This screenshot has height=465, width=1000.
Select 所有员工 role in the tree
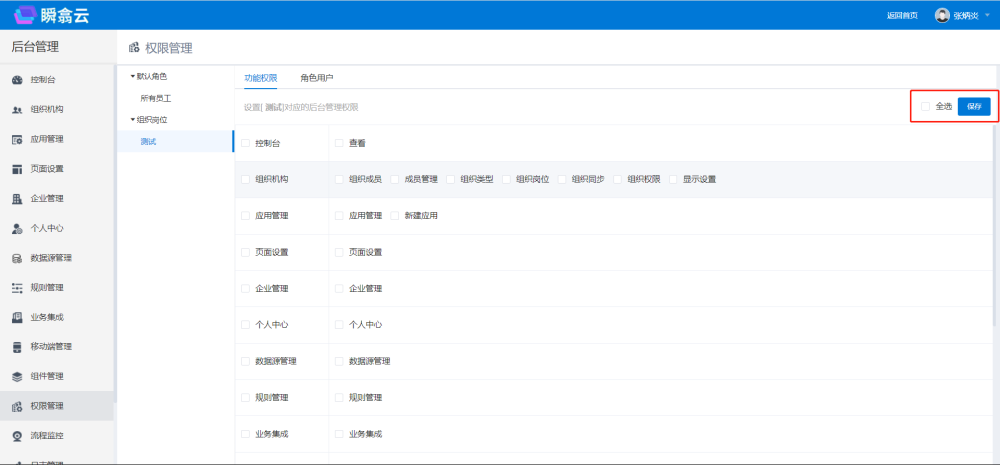[x=156, y=98]
